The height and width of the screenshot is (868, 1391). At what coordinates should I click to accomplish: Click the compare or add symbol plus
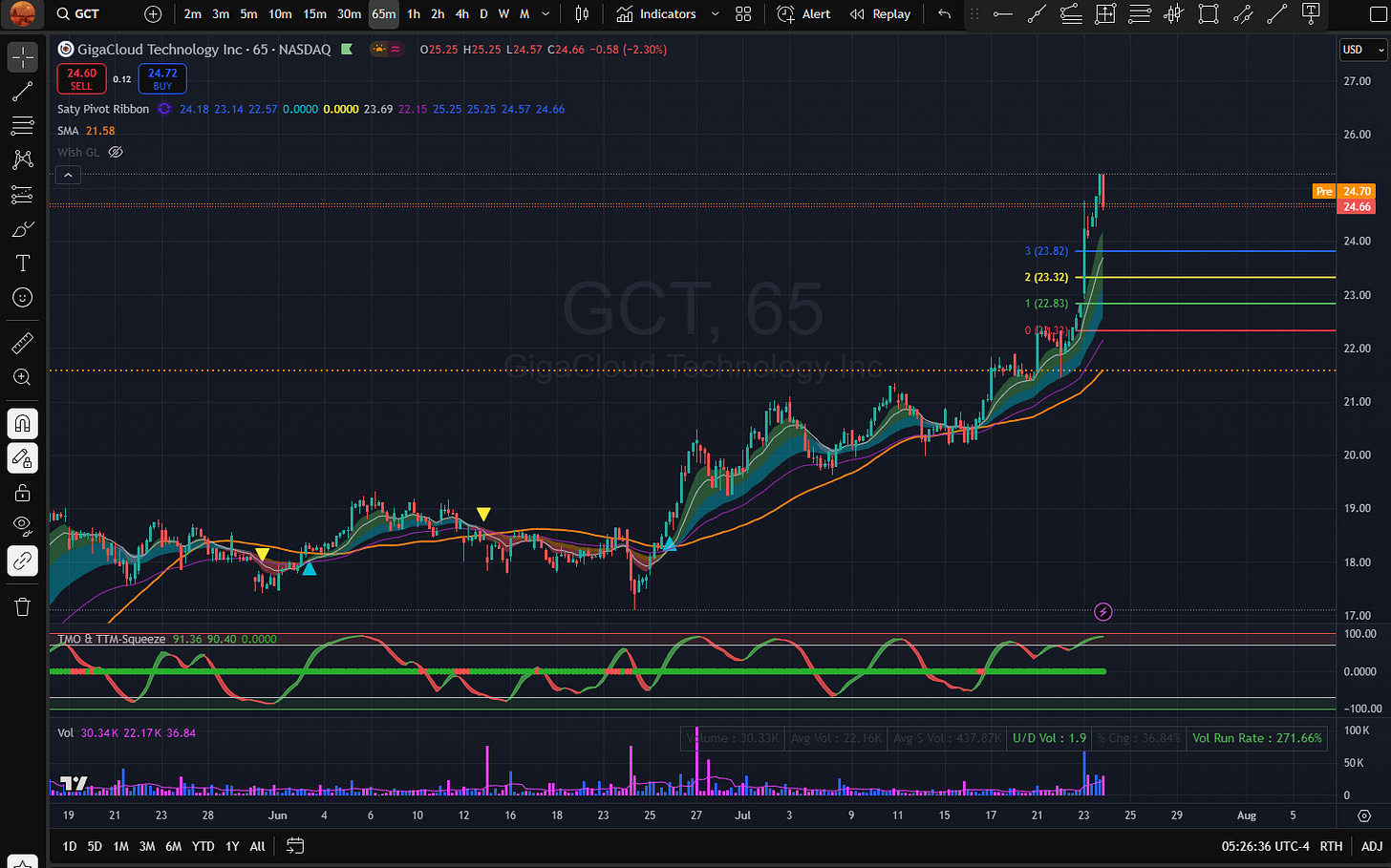click(x=153, y=14)
